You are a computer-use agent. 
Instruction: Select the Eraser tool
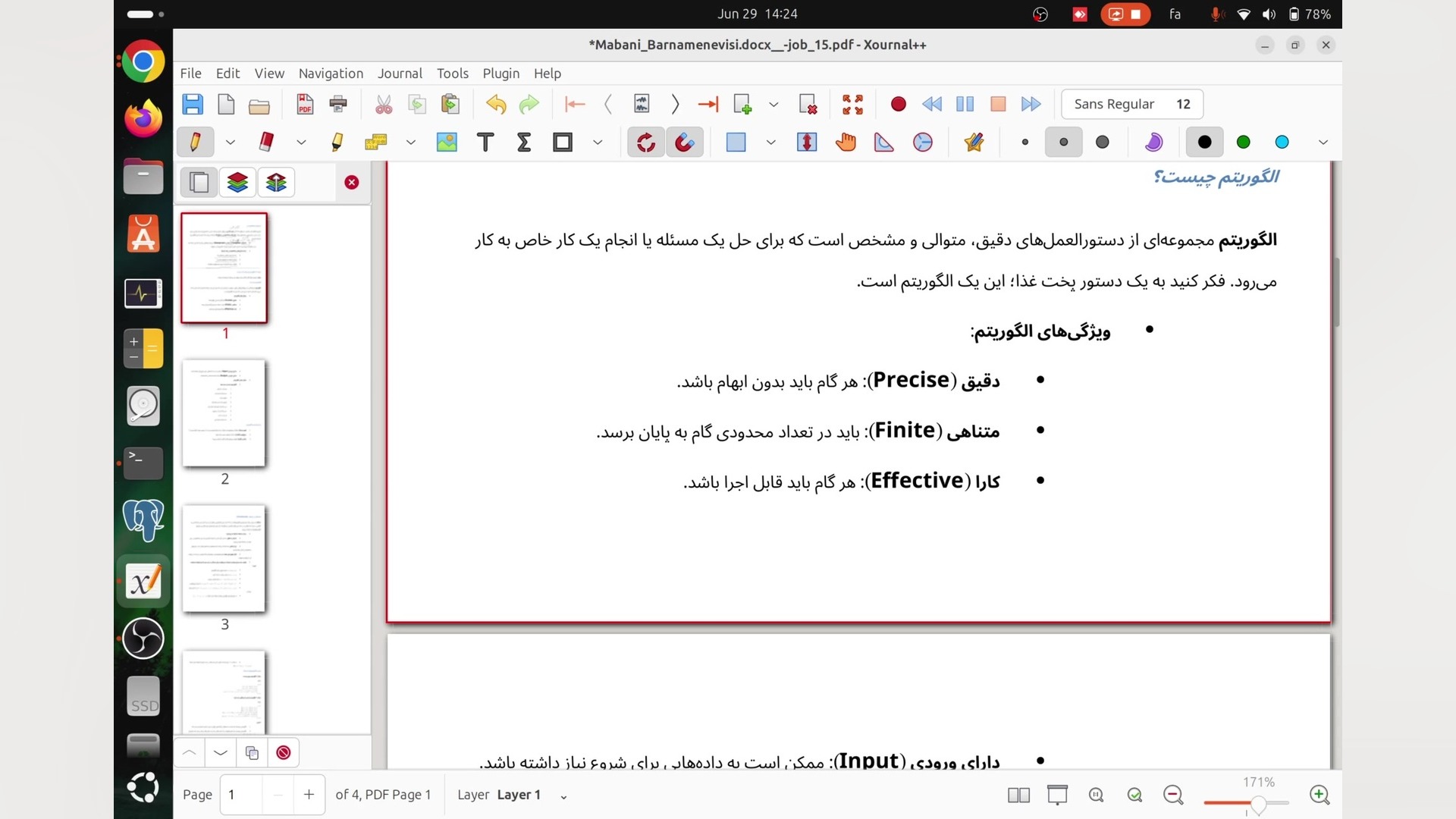pos(266,142)
